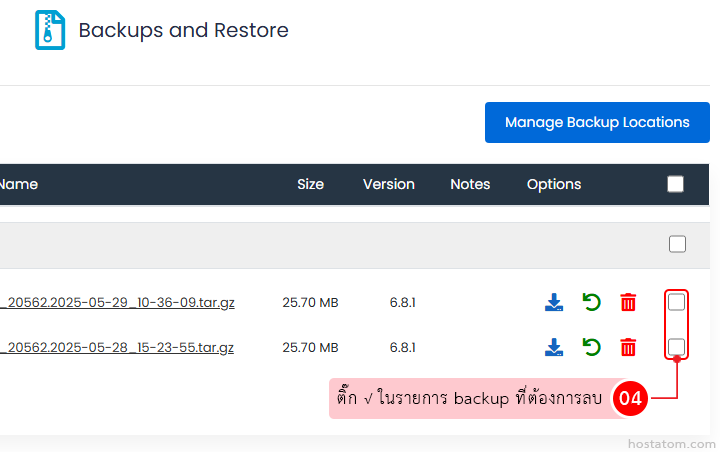Image resolution: width=720 pixels, height=452 pixels.
Task: Select the 2025-05-28 backup checkbox
Action: tap(677, 347)
